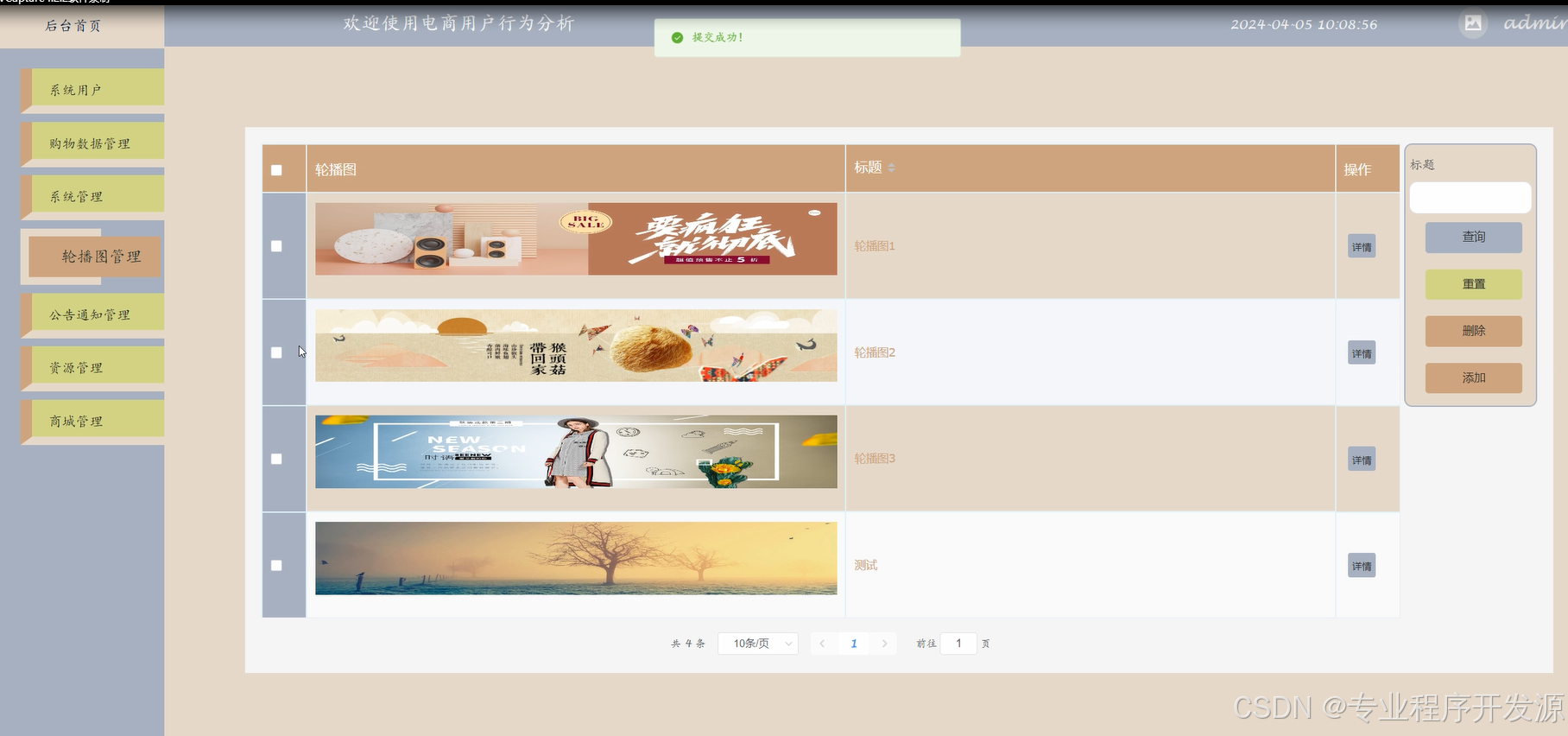The height and width of the screenshot is (736, 1568).
Task: Open 详情 for 轮播图3 row
Action: click(x=1362, y=460)
